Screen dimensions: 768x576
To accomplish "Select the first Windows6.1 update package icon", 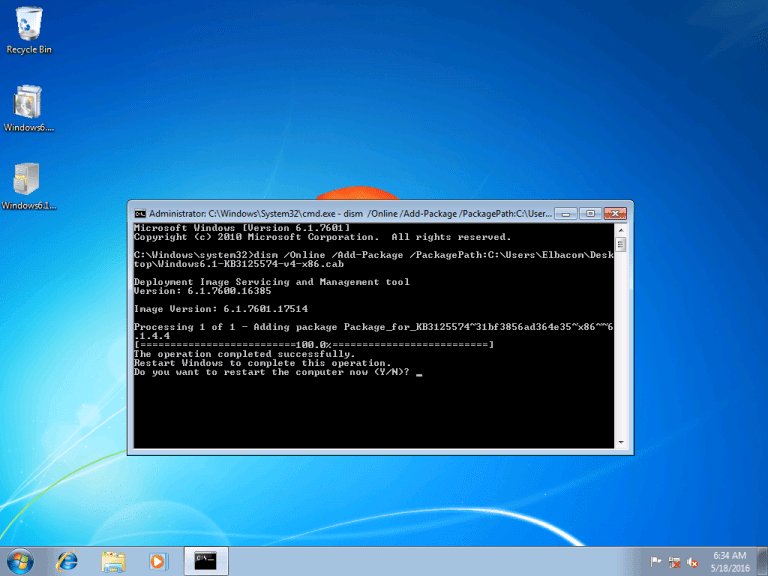I will point(28,104).
